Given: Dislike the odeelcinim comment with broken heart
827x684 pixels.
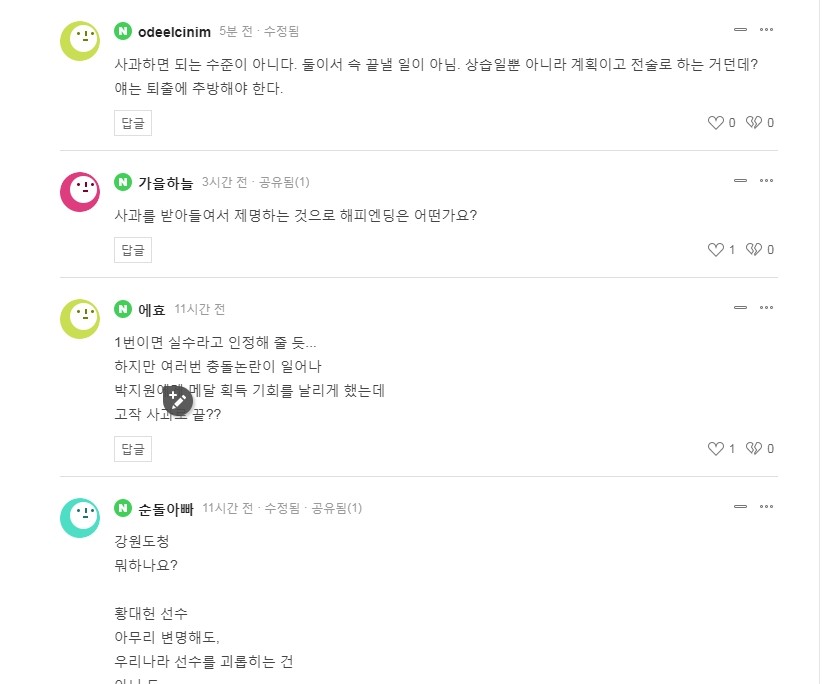Looking at the screenshot, I should click(x=754, y=123).
